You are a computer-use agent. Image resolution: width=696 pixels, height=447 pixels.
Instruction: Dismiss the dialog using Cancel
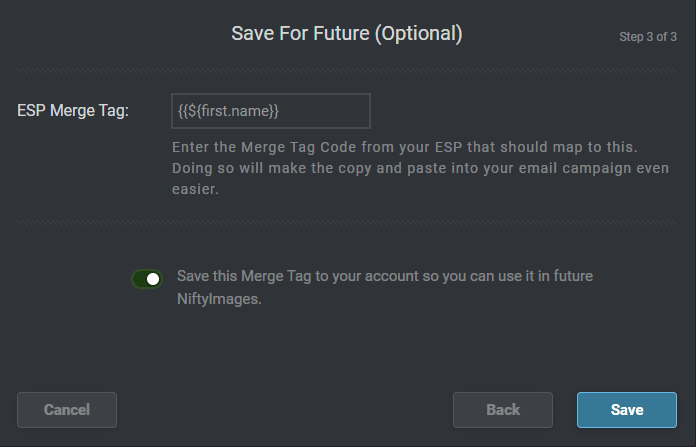tap(67, 410)
